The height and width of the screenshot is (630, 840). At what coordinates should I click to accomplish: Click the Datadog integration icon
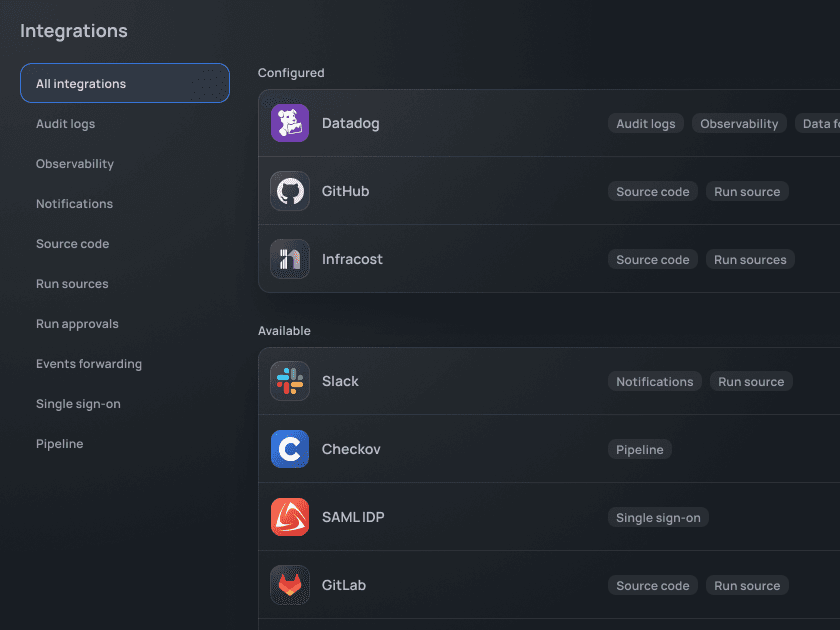click(x=289, y=123)
